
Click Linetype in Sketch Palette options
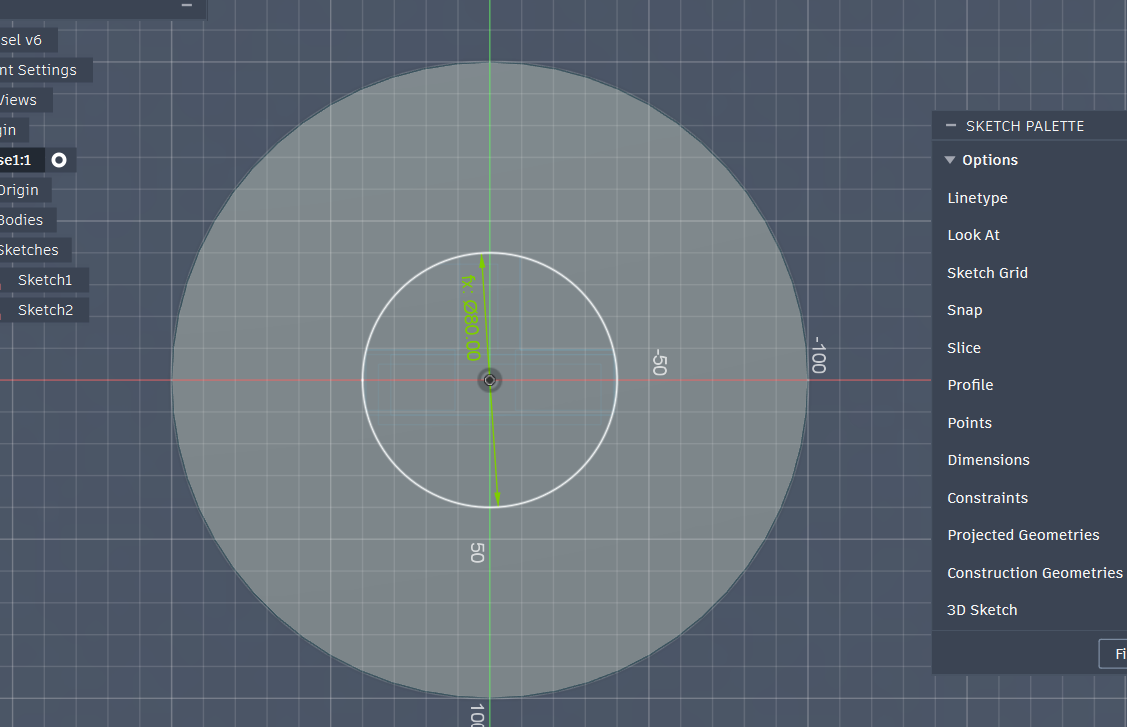978,198
